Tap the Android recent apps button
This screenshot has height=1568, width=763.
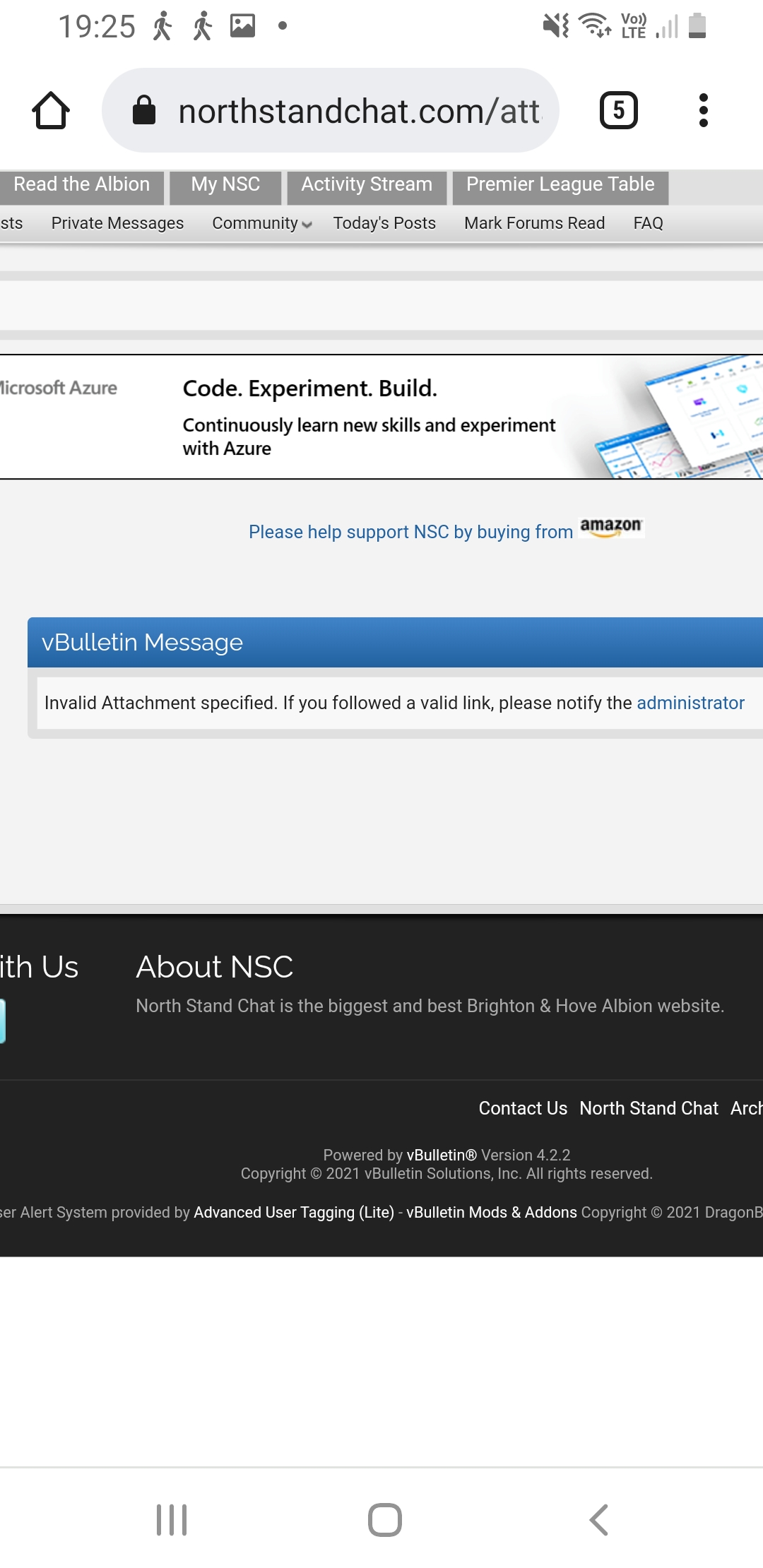point(172,1519)
